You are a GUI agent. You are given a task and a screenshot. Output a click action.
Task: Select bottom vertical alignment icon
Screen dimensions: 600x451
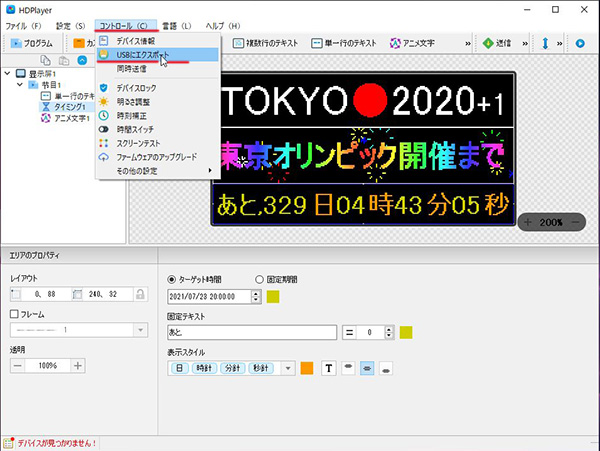pos(386,368)
